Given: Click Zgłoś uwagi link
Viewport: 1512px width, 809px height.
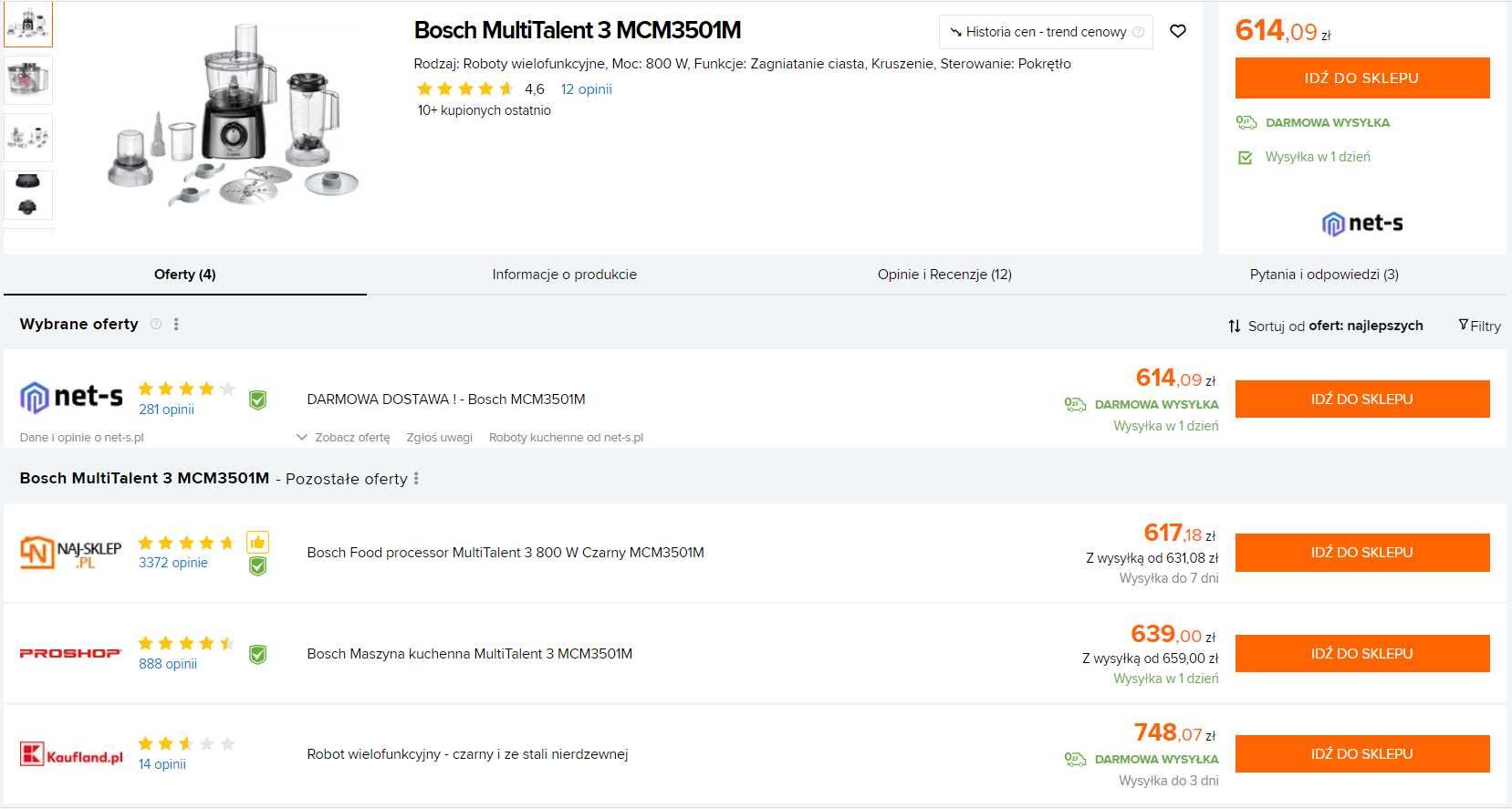Looking at the screenshot, I should click(x=439, y=438).
